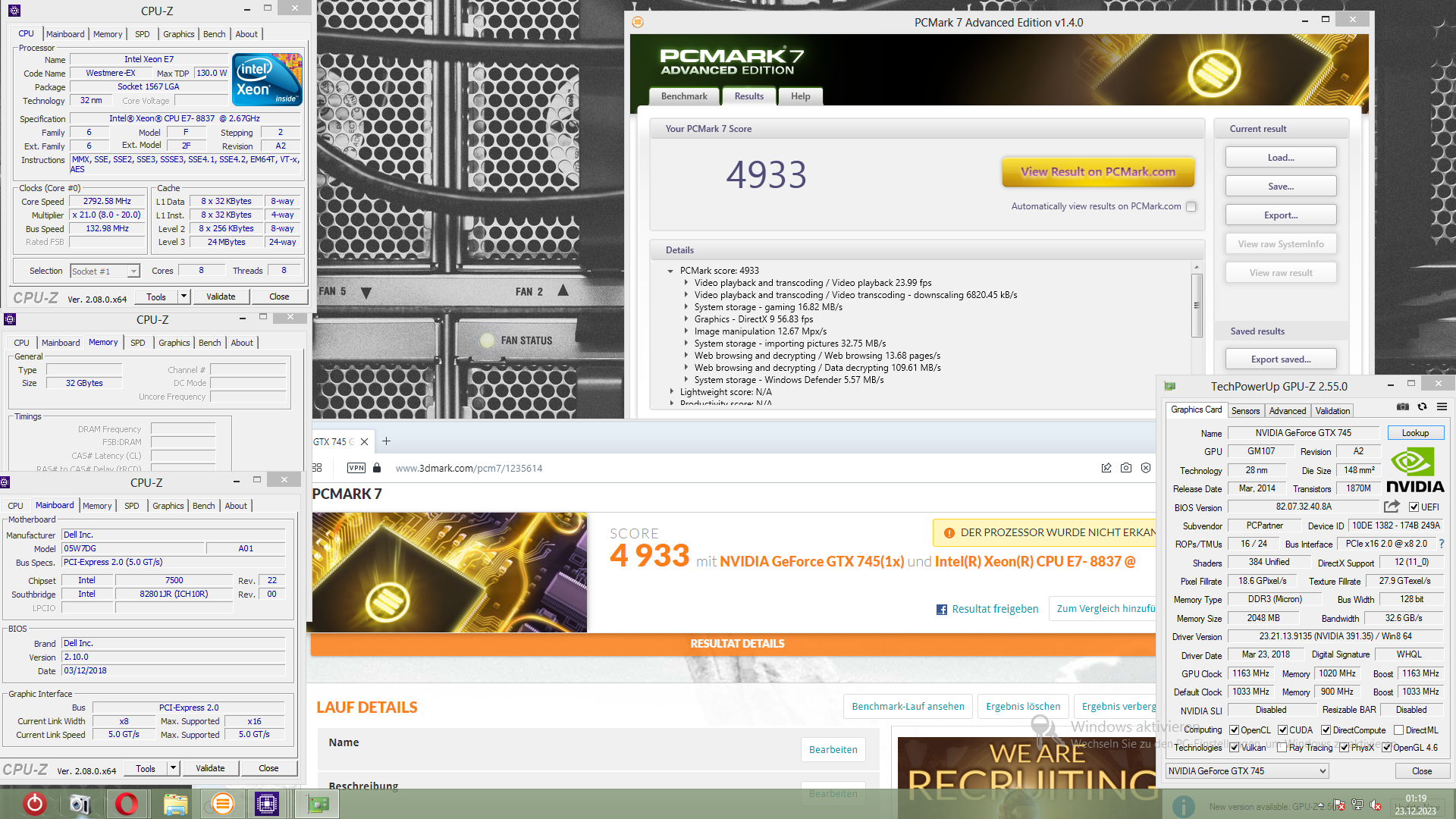Viewport: 1456px width, 819px height.
Task: Click the Benchmark-Lauf ansehen button
Action: pos(908,707)
